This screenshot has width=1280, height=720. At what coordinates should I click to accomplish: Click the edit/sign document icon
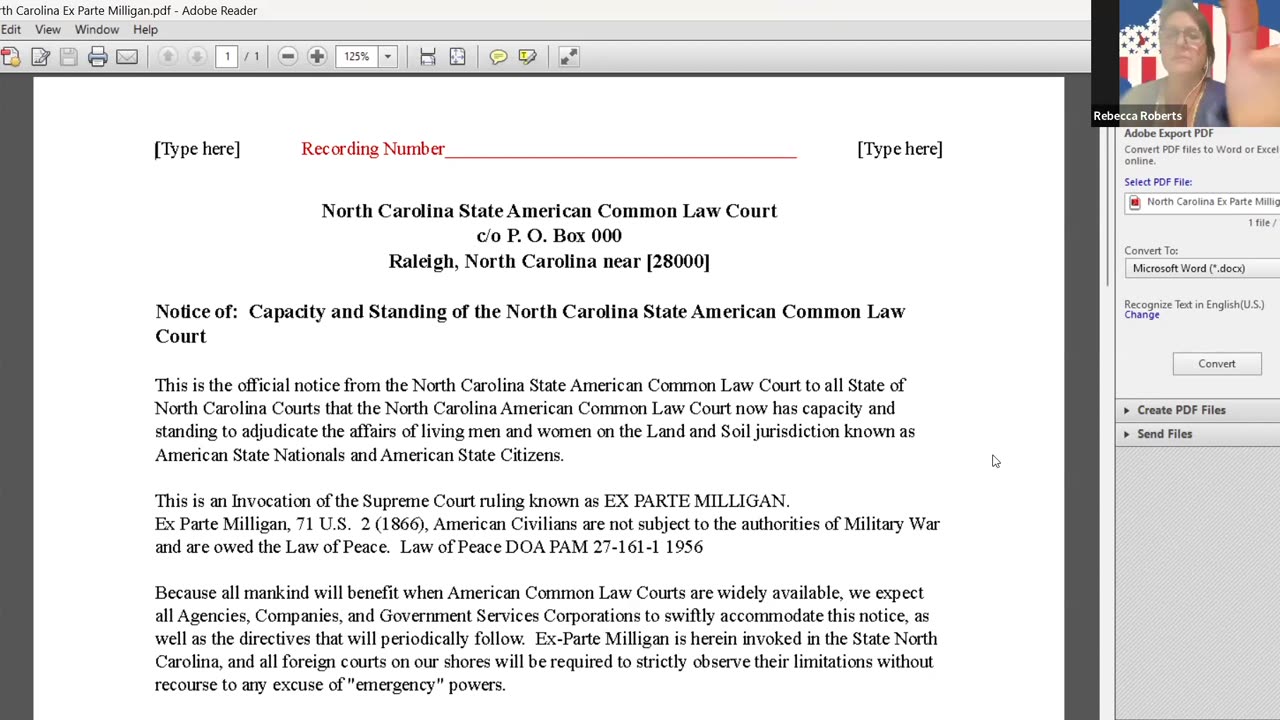point(40,57)
